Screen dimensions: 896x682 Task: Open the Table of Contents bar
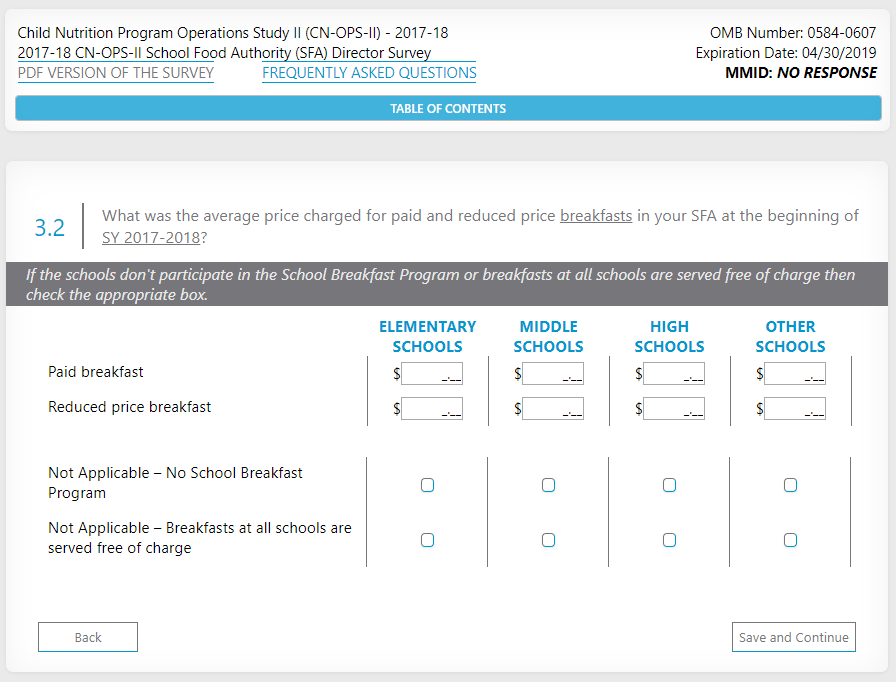point(448,109)
